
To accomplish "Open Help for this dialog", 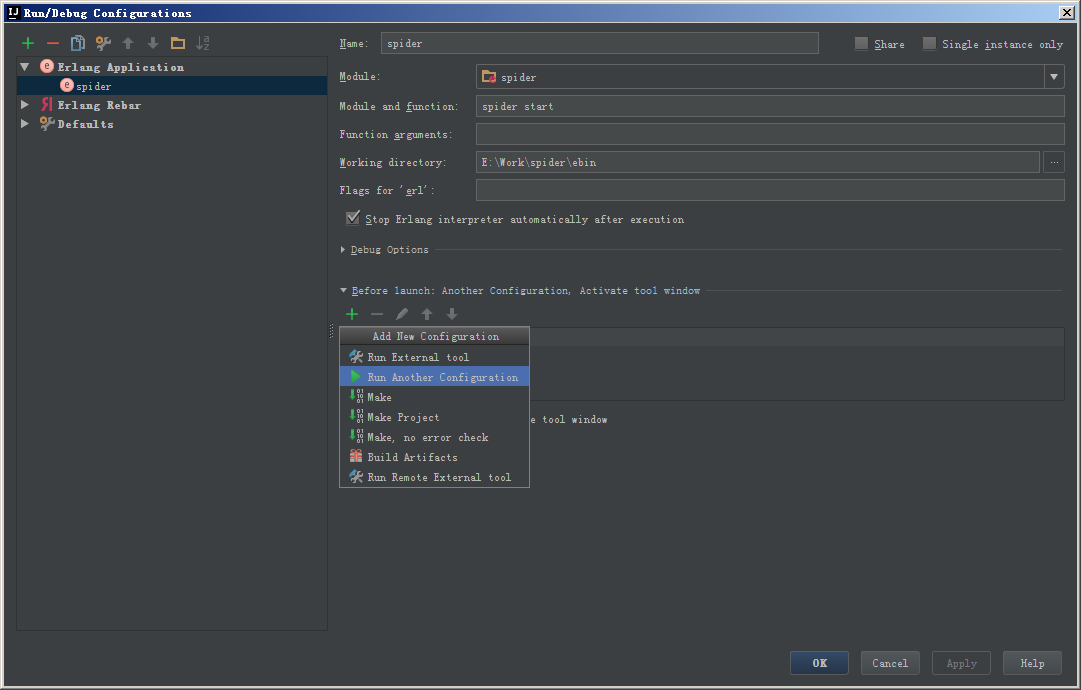I will pyautogui.click(x=1032, y=662).
